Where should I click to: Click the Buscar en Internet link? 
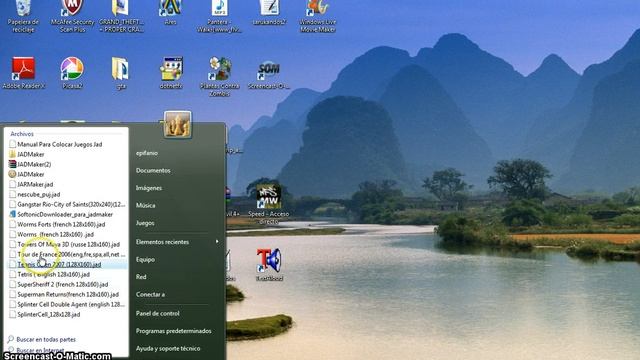40,350
